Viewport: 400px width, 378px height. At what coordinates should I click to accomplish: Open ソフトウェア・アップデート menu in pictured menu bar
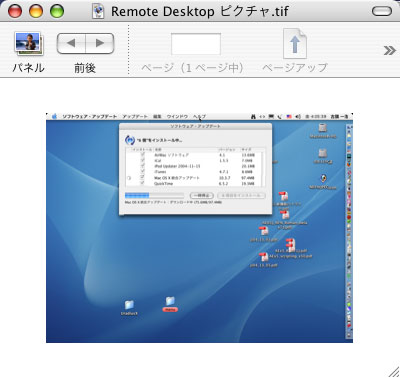coord(90,117)
